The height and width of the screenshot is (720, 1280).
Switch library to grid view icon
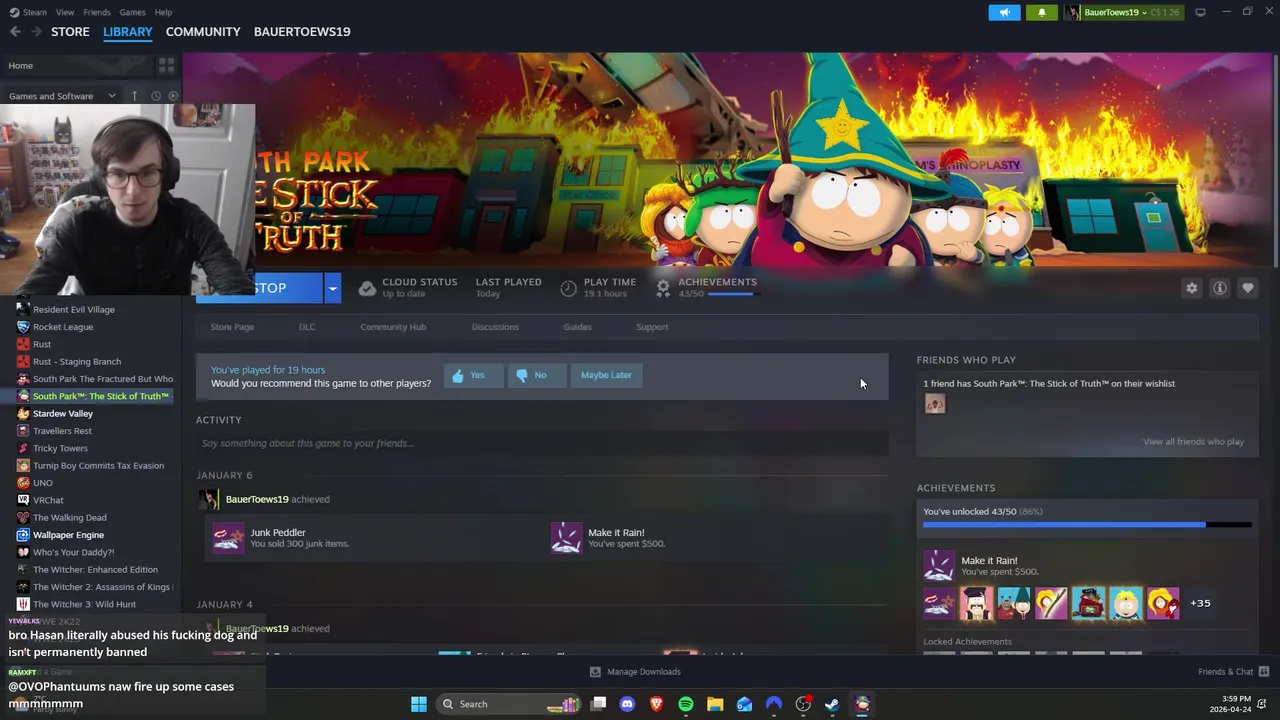point(166,65)
